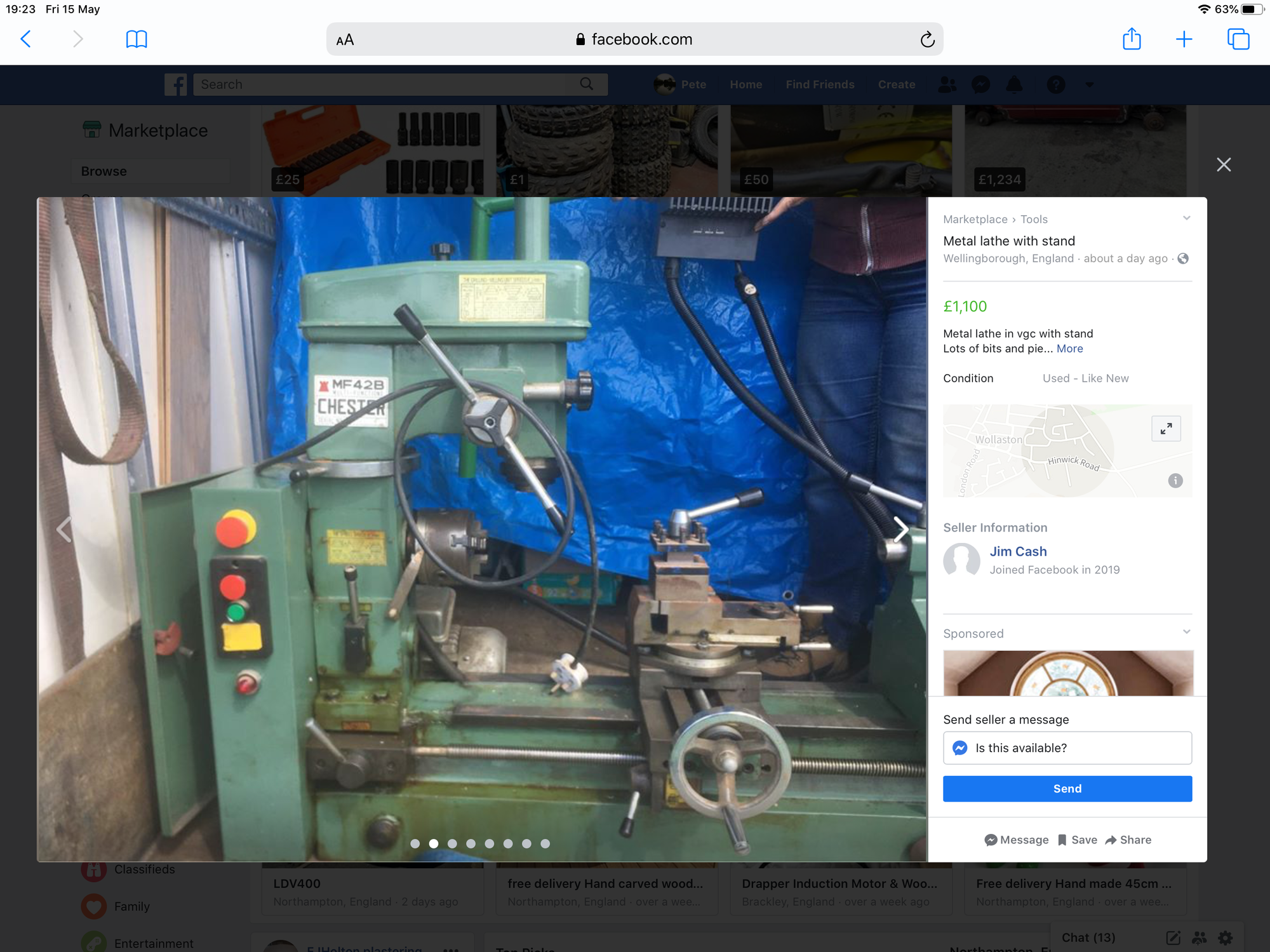Open seller Jim Cash's profile
Image resolution: width=1270 pixels, height=952 pixels.
pos(1018,551)
